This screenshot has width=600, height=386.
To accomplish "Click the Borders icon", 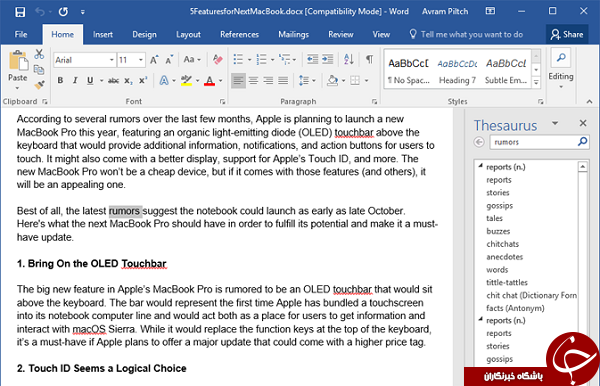I will (355, 81).
